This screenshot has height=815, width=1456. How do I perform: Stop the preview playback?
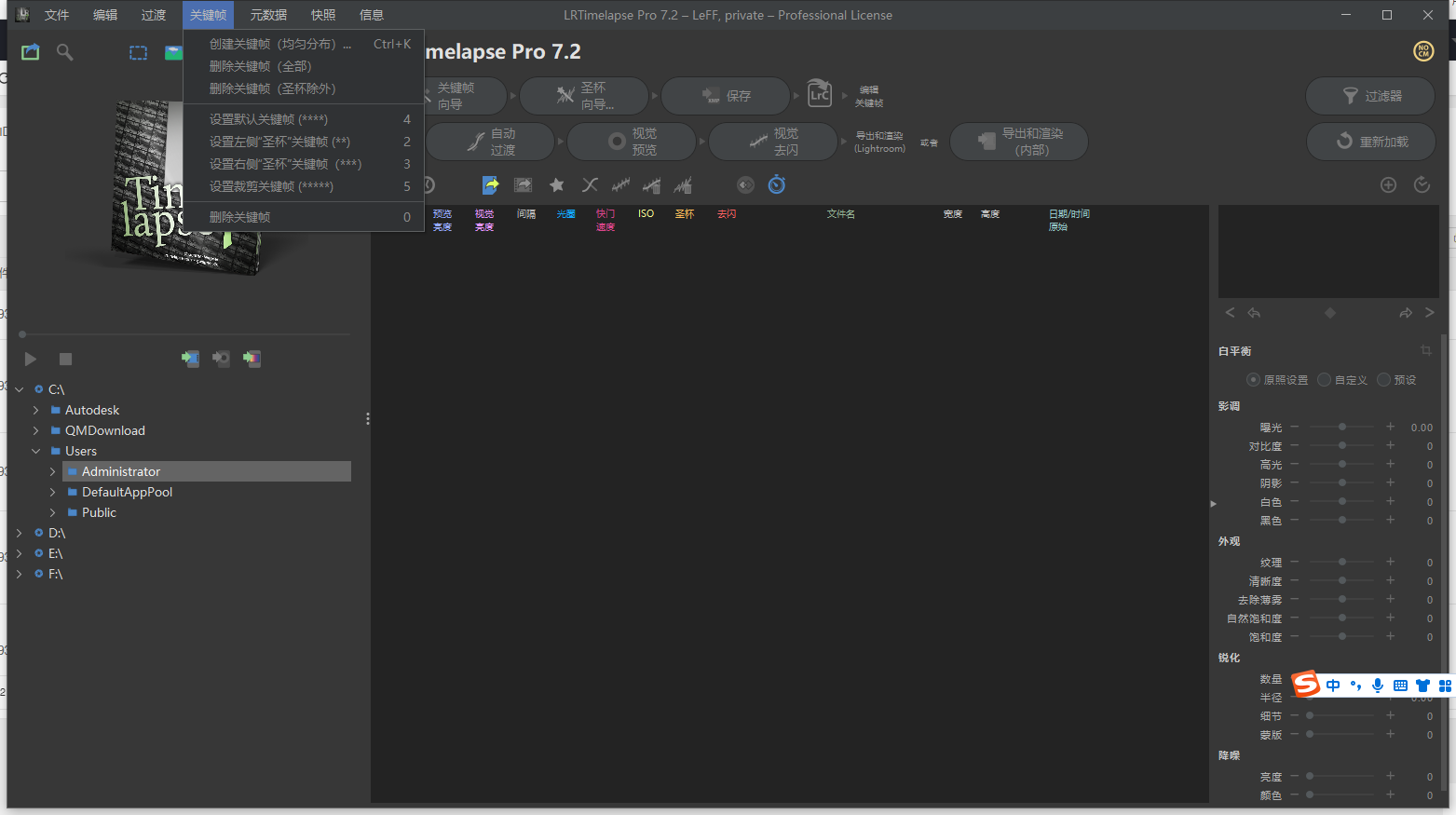pos(65,359)
